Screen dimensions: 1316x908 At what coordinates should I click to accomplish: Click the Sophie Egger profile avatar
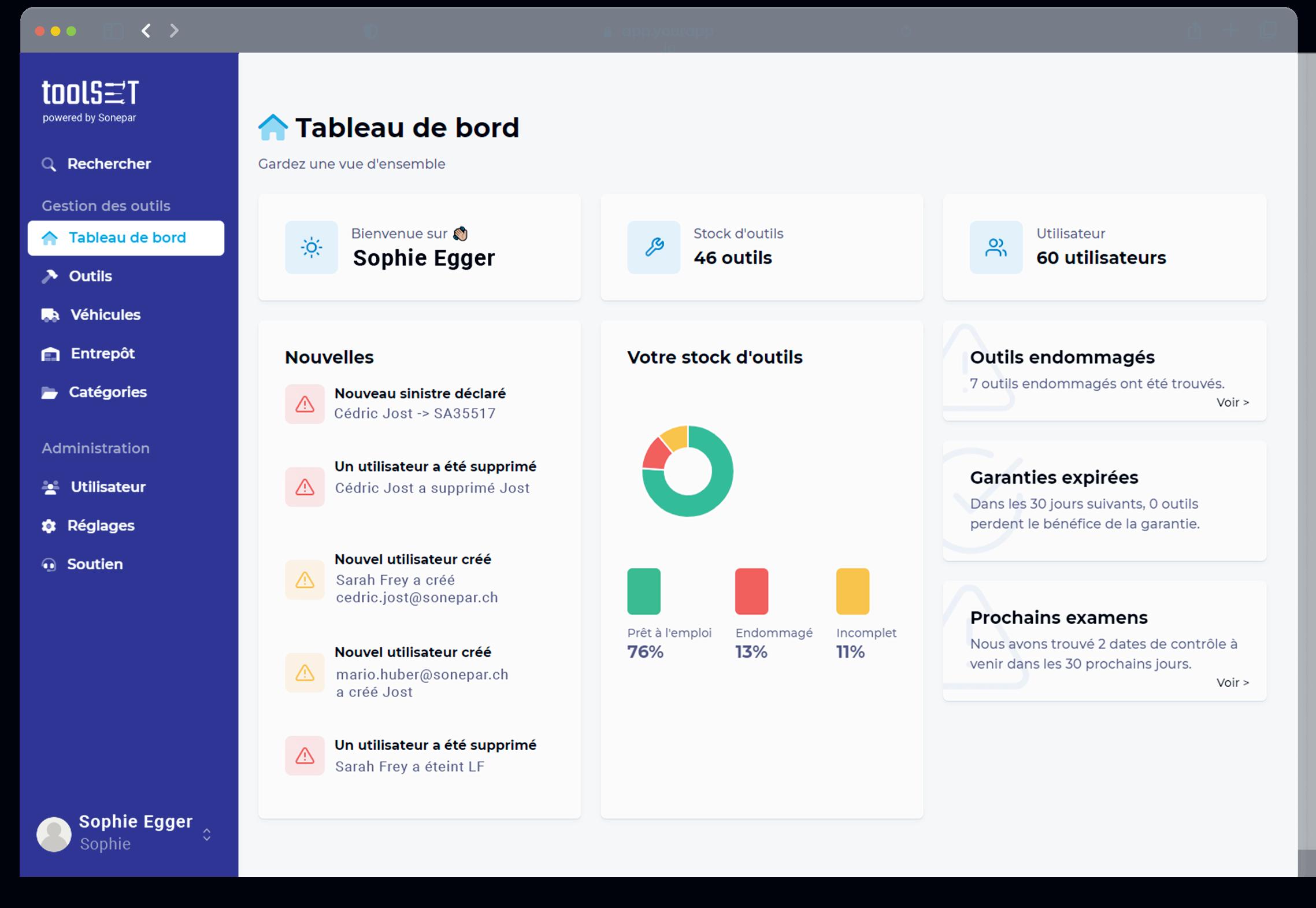click(x=54, y=834)
